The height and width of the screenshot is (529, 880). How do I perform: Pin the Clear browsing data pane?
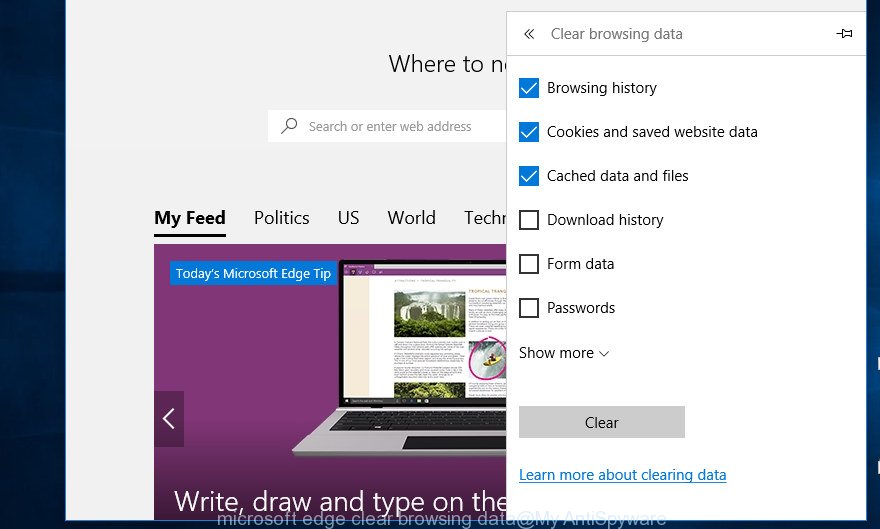[x=844, y=34]
